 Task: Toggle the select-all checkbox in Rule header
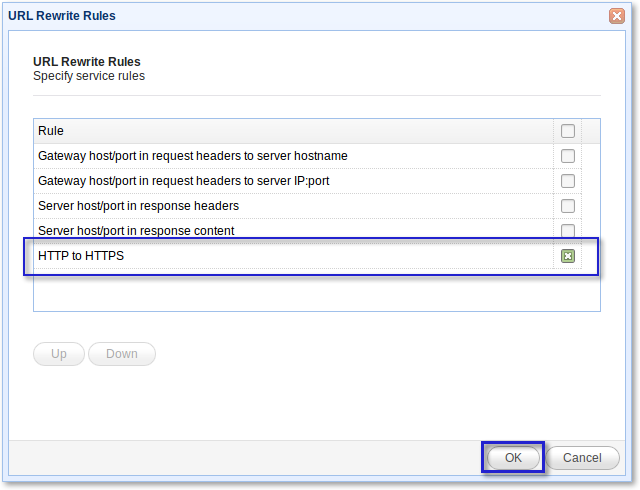tap(568, 131)
